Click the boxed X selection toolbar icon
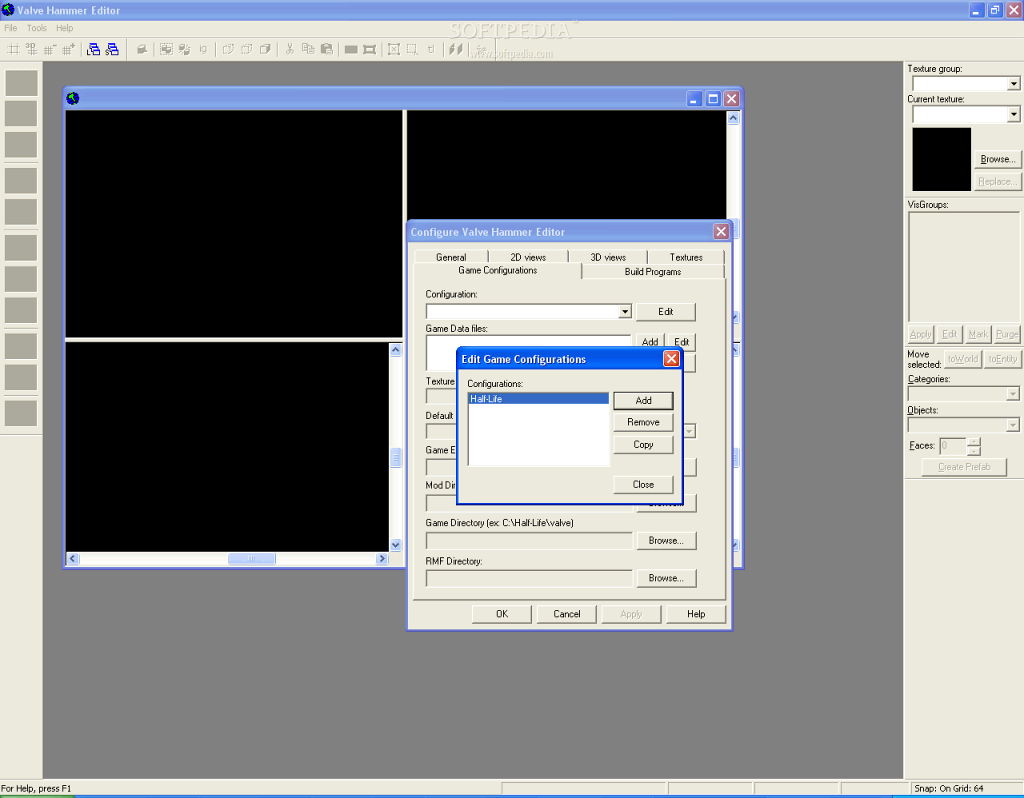Image resolution: width=1024 pixels, height=798 pixels. 394,49
